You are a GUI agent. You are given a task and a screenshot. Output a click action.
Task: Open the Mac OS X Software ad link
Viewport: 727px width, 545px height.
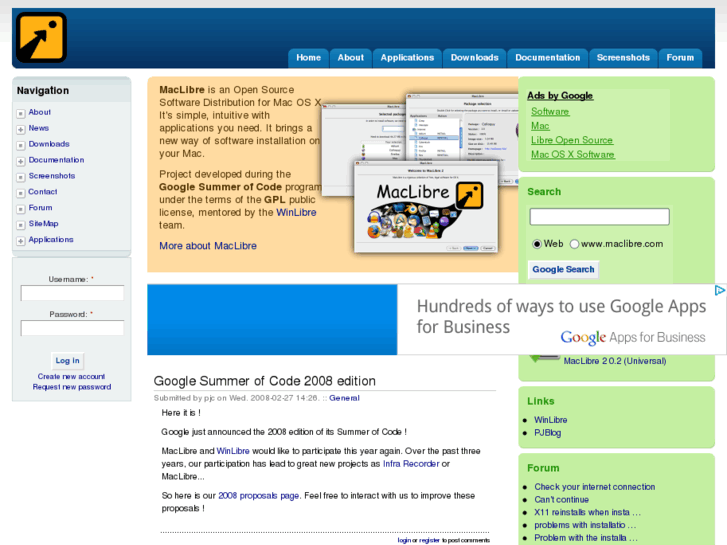573,154
